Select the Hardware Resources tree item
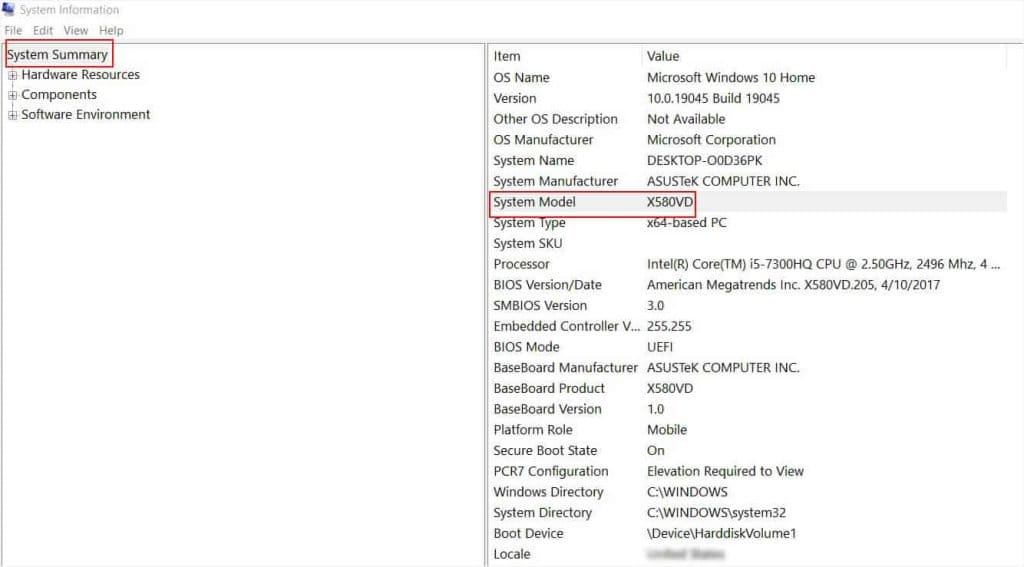The width and height of the screenshot is (1024, 567). click(80, 75)
